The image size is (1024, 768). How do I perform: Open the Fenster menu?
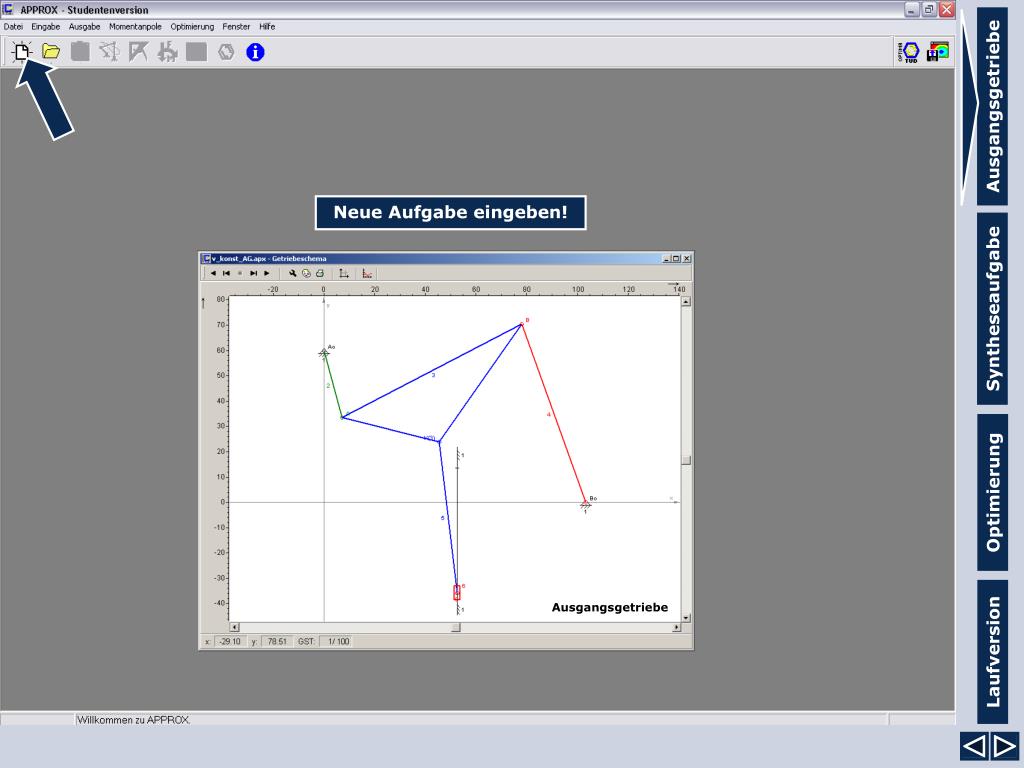coord(236,27)
